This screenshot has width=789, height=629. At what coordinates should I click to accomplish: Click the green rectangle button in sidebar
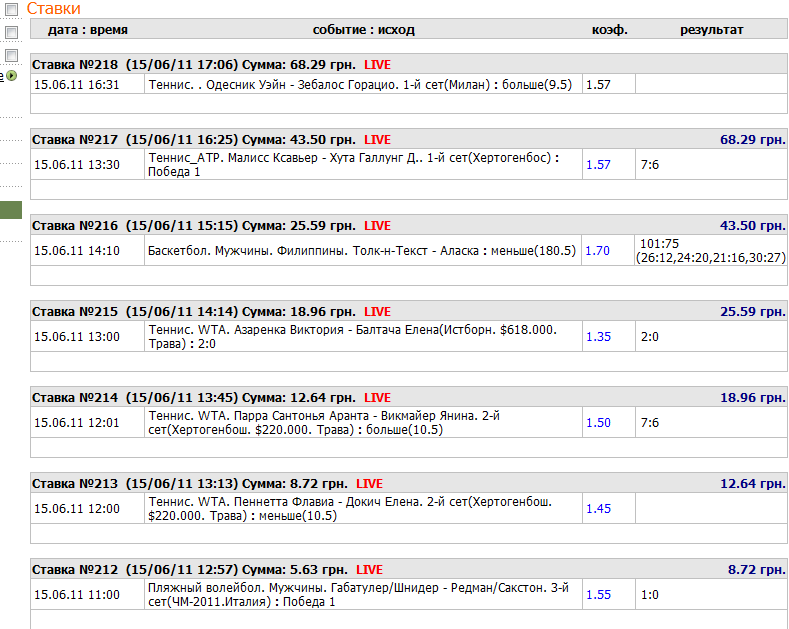click(x=11, y=210)
